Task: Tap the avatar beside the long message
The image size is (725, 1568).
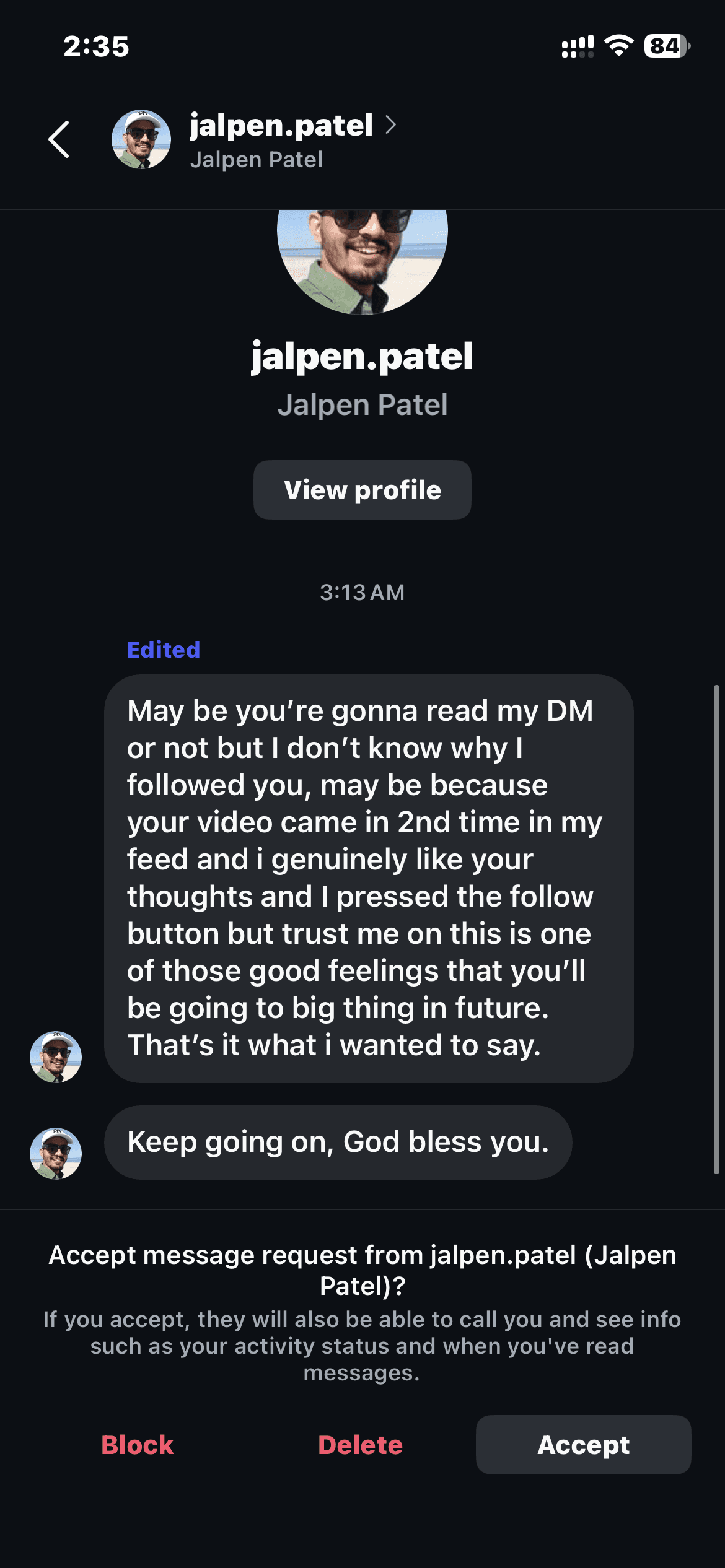Action: (56, 1056)
